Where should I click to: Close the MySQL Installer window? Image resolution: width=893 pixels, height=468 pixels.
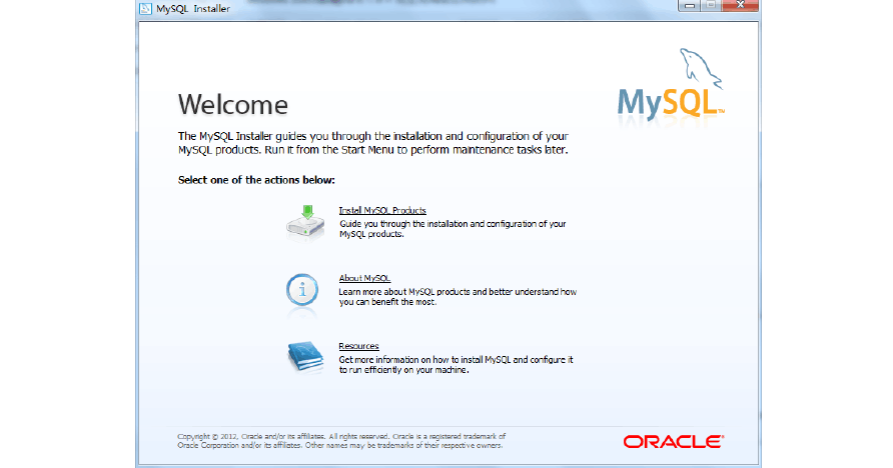[740, 5]
